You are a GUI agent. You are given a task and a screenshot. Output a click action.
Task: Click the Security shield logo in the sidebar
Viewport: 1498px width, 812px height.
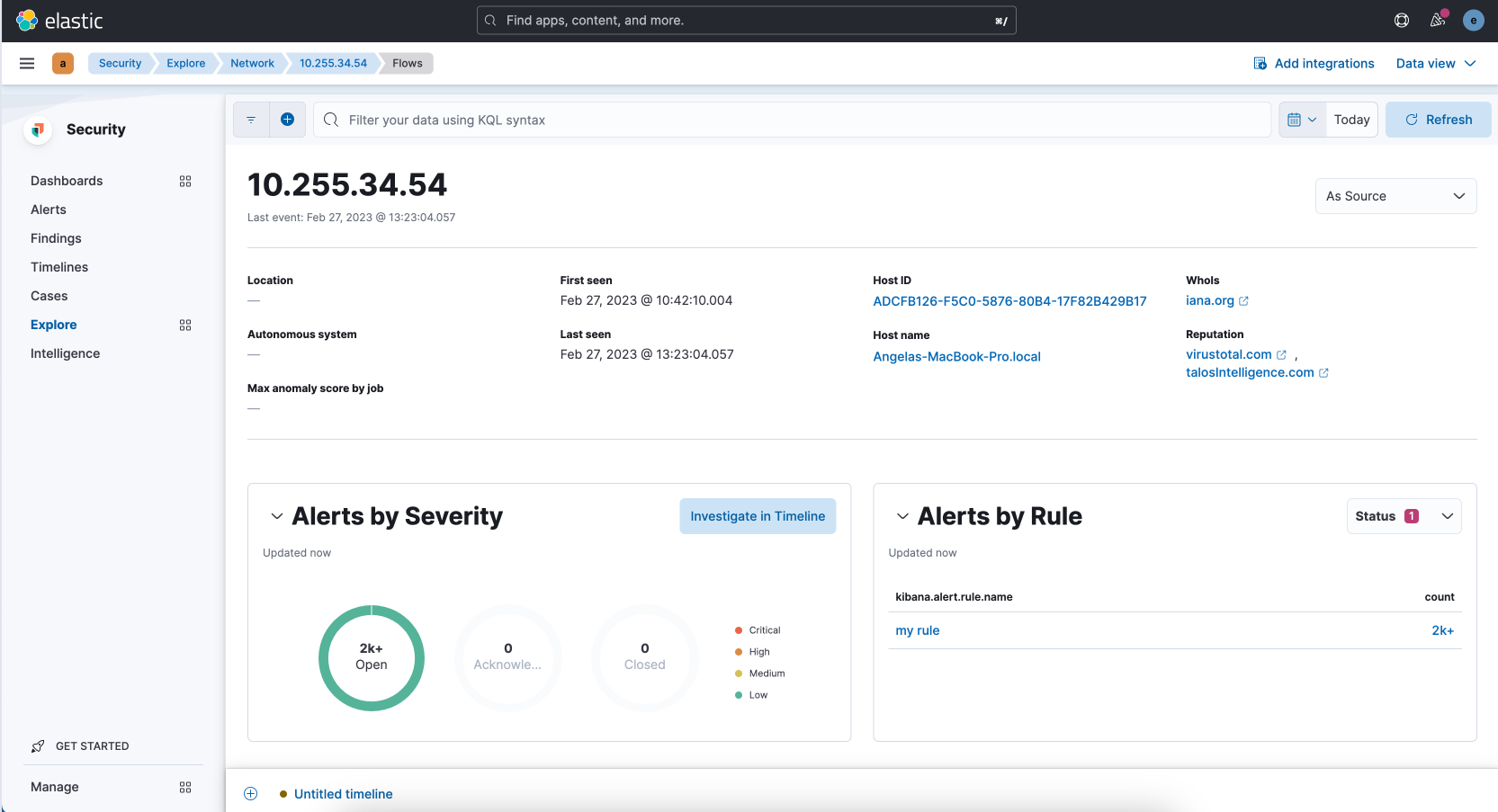point(38,129)
